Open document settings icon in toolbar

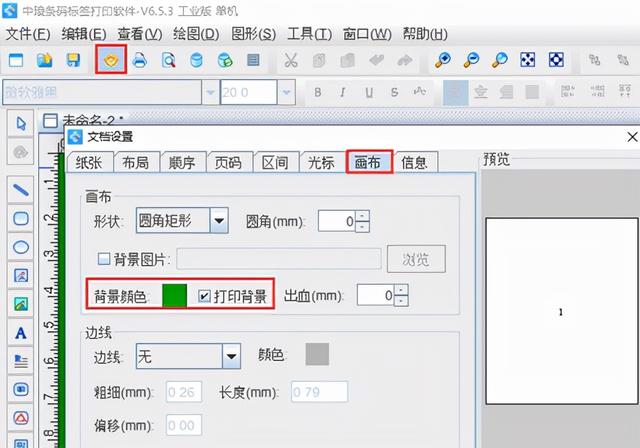[x=110, y=61]
